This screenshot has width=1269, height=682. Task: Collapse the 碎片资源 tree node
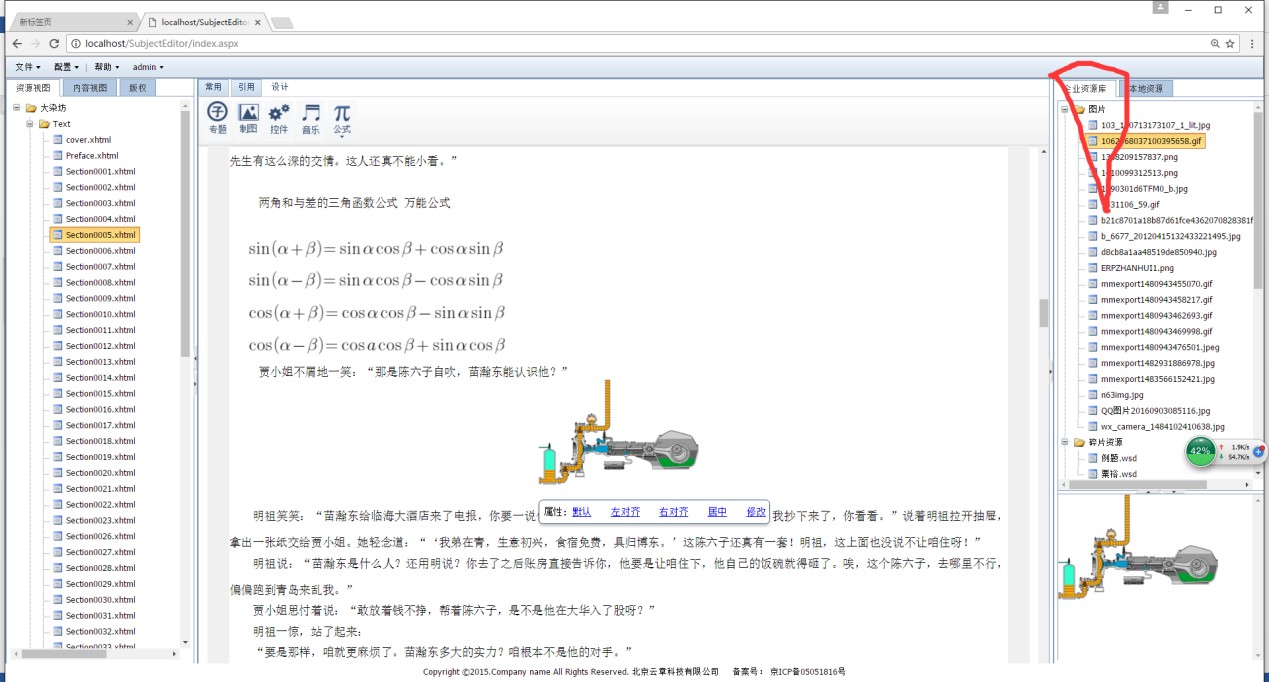coord(1066,442)
